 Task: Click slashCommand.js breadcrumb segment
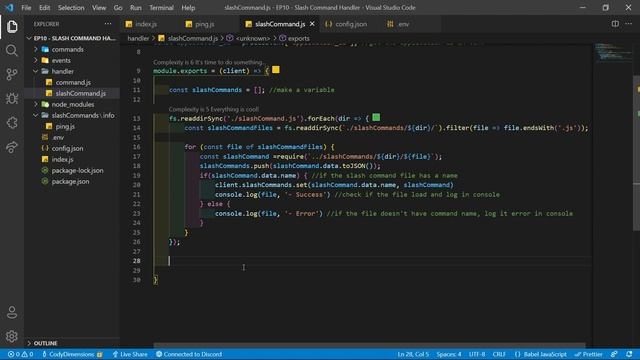point(188,38)
